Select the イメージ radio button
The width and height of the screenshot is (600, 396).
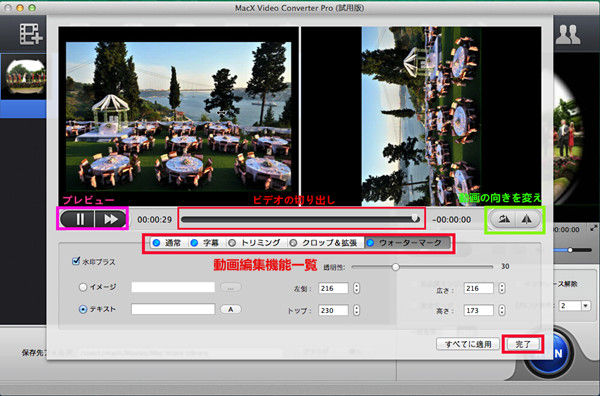[83, 287]
